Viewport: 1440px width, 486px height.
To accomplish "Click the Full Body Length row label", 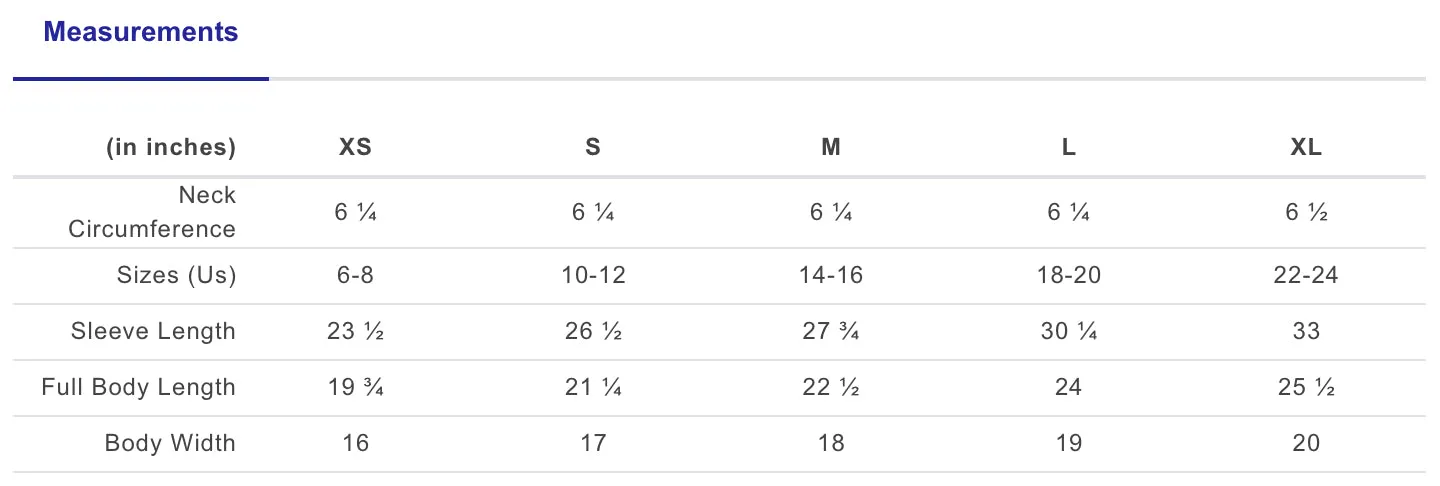I will click(x=138, y=387).
